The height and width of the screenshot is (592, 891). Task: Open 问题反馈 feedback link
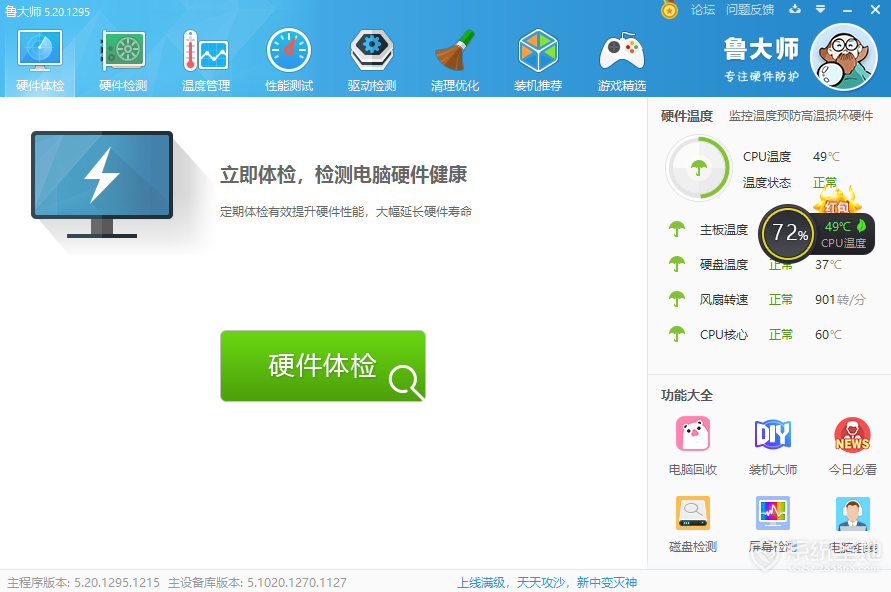tap(750, 10)
